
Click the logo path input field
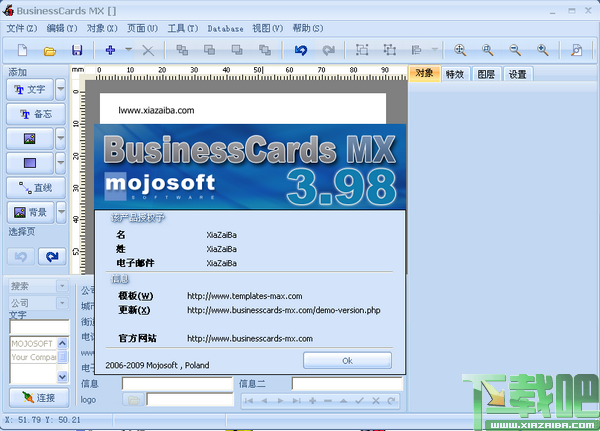click(x=190, y=400)
